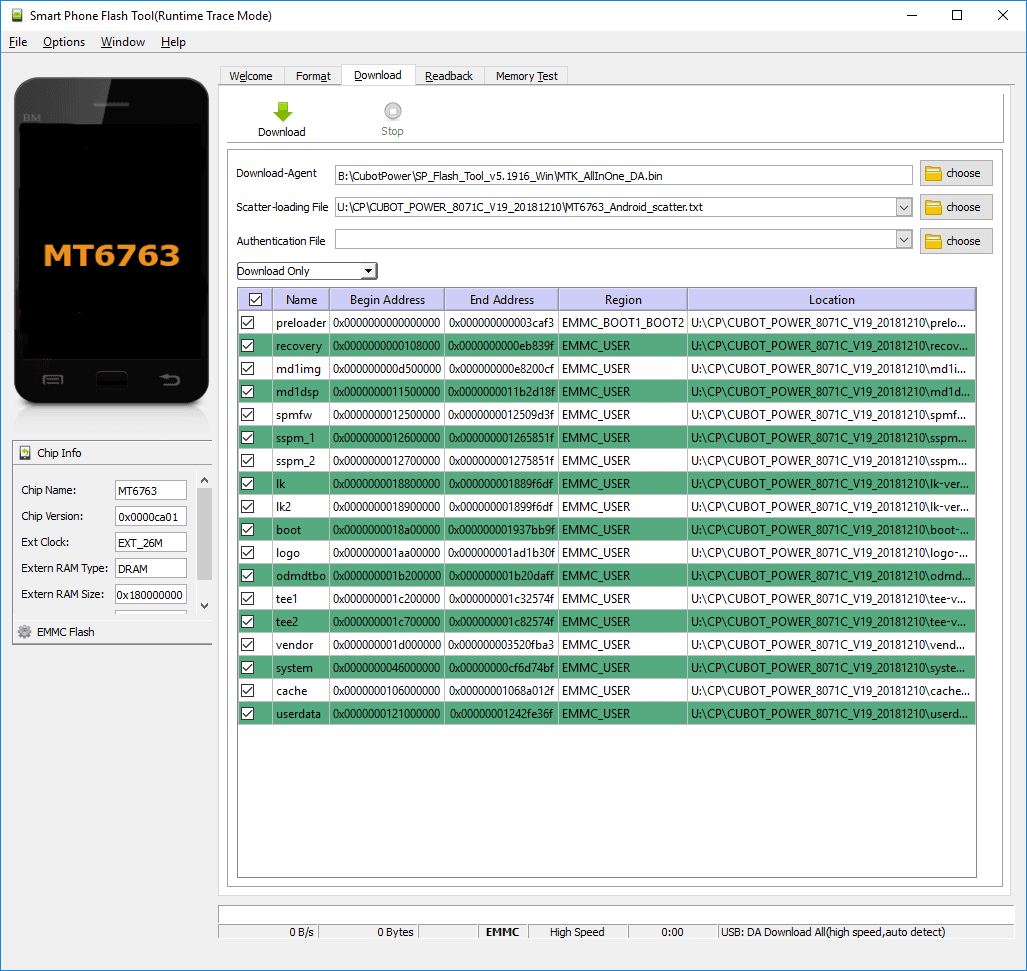Open the Authentication File dropdown arrow

click(x=904, y=240)
